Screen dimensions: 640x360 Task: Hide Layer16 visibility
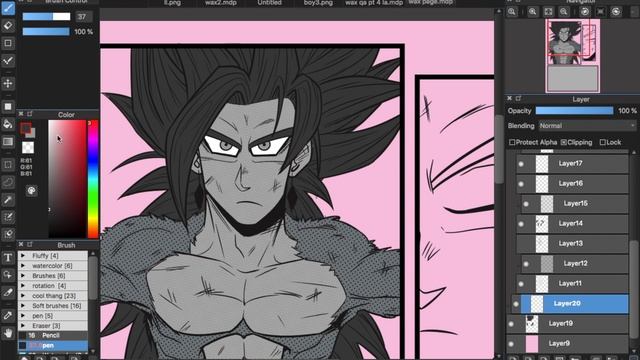521,184
